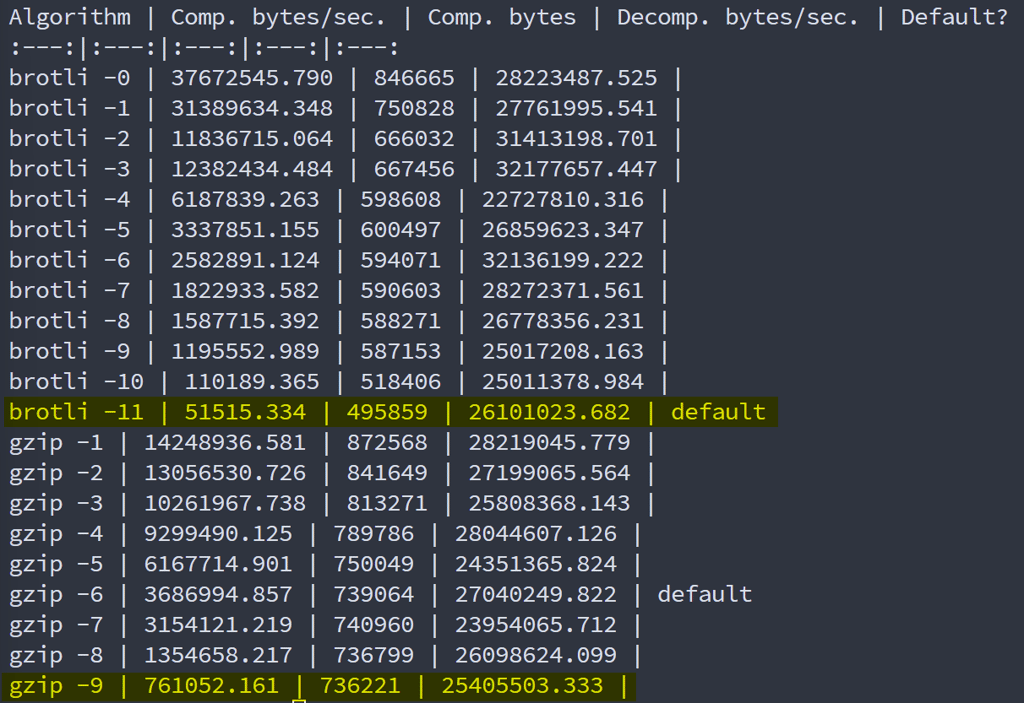Click value 750828
Viewport: 1024px width, 703px height.
414,108
